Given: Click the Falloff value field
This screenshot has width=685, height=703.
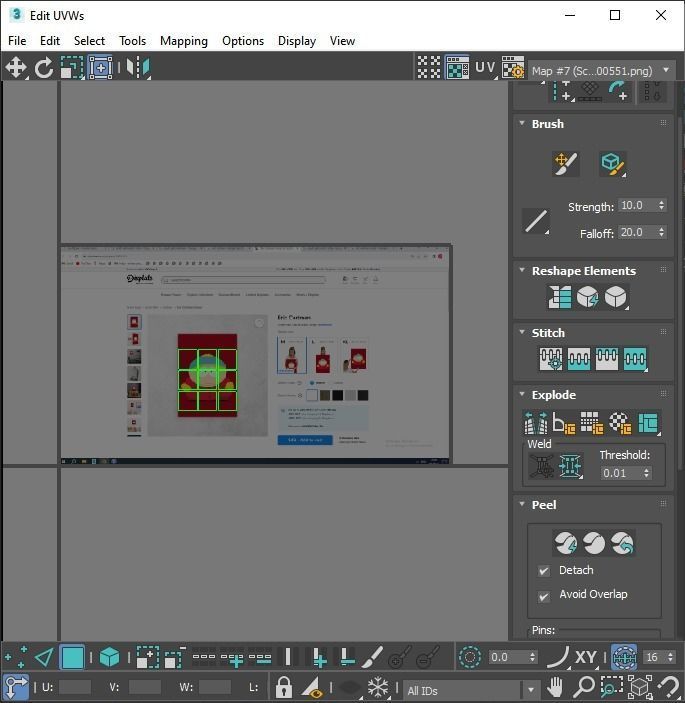Looking at the screenshot, I should (637, 232).
